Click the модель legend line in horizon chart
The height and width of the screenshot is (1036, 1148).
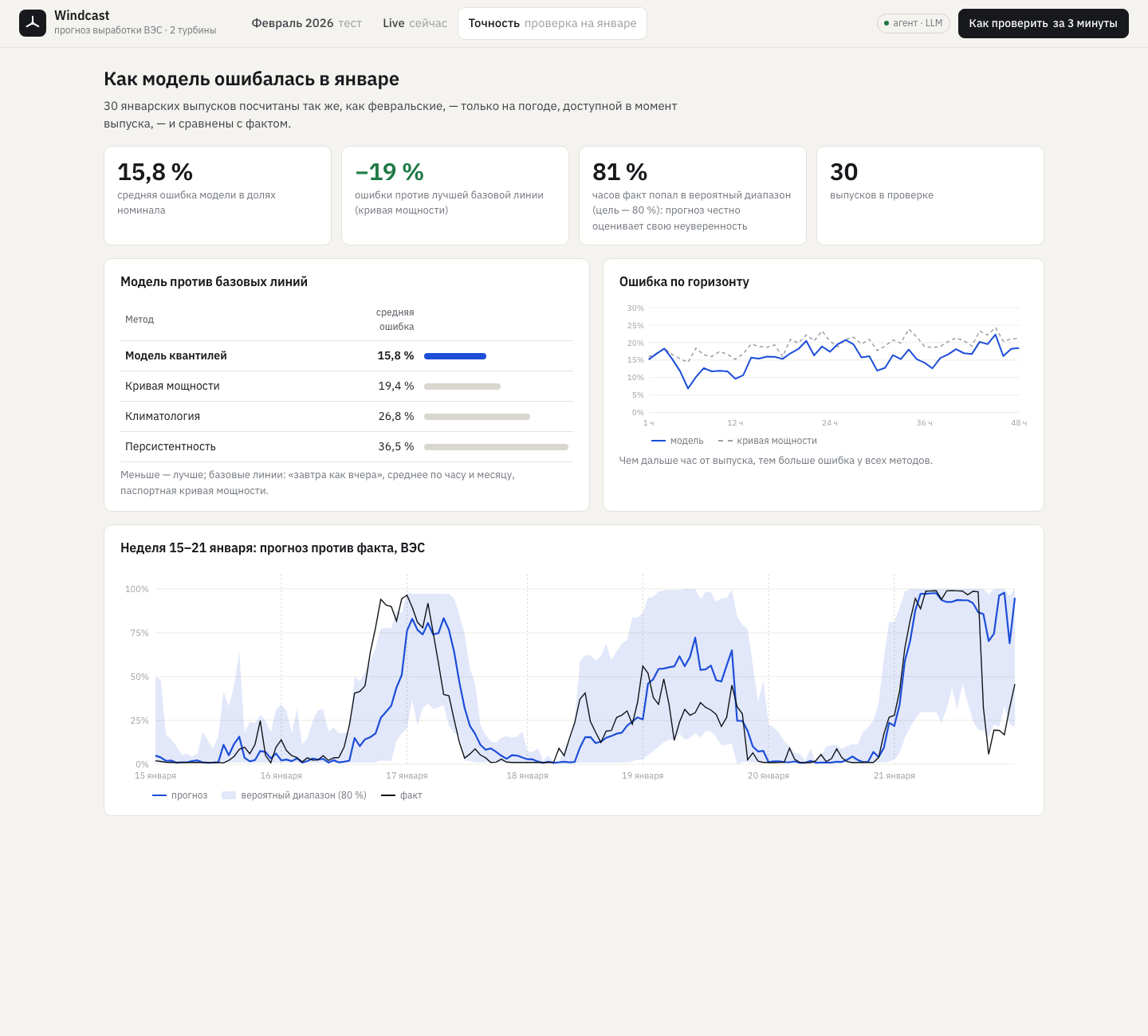(659, 441)
